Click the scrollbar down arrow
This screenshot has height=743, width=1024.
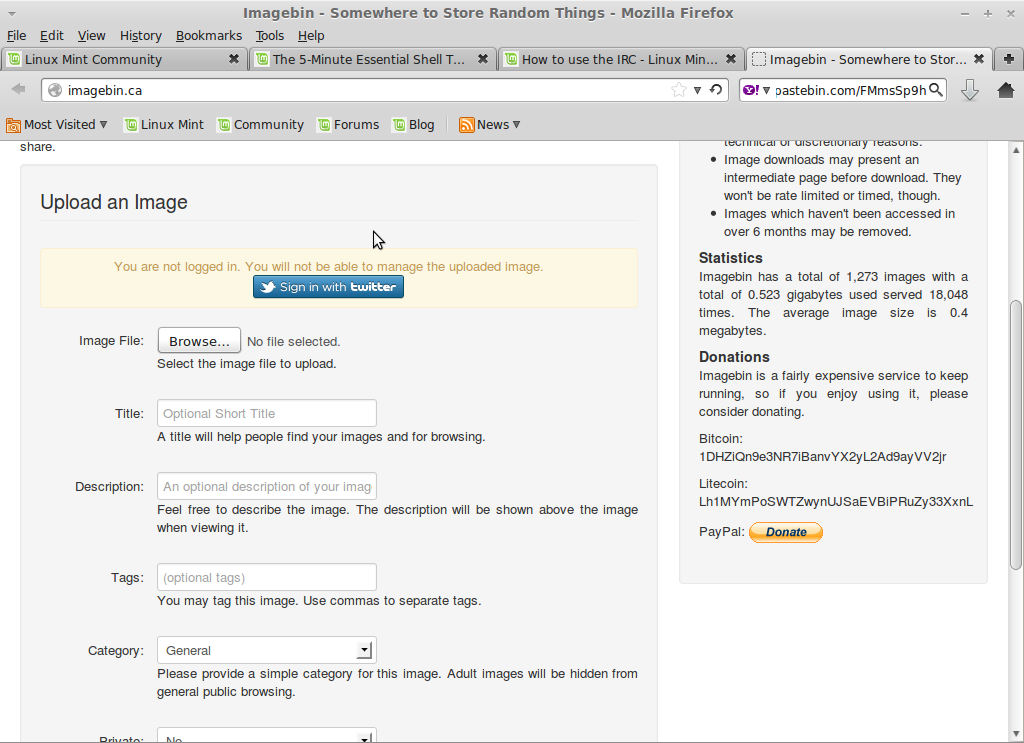1016,734
